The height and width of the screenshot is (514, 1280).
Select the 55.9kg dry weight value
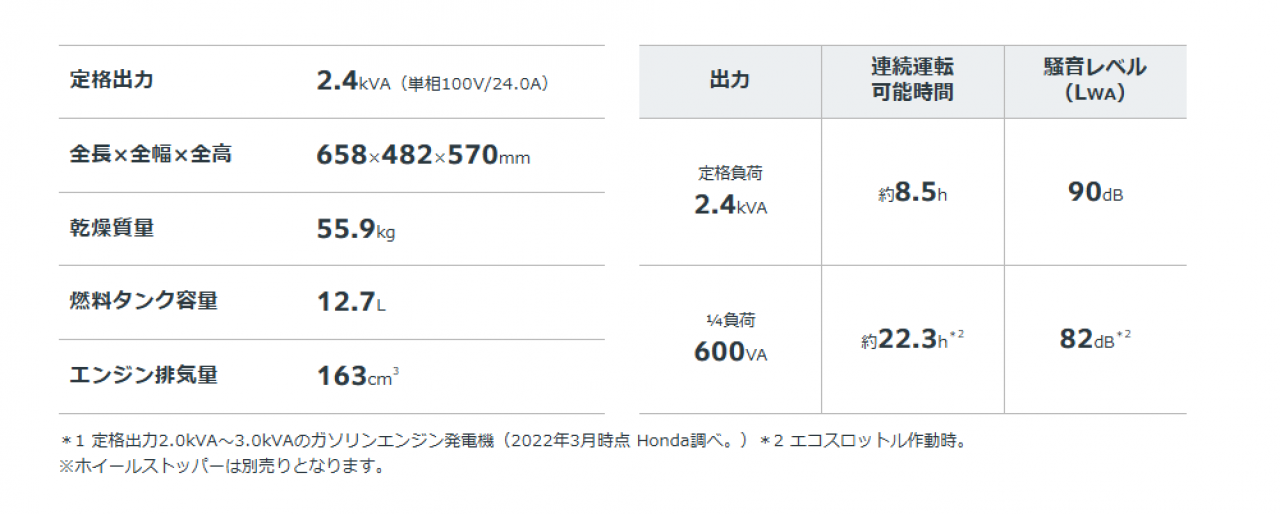point(356,230)
